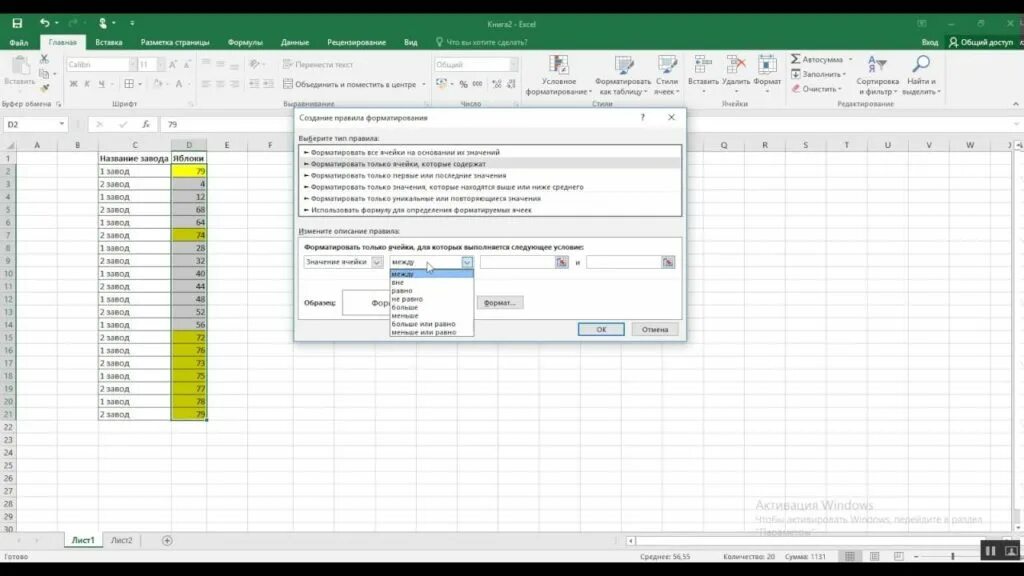
Task: Open Форматировать как таблицу gallery
Action: (x=623, y=76)
